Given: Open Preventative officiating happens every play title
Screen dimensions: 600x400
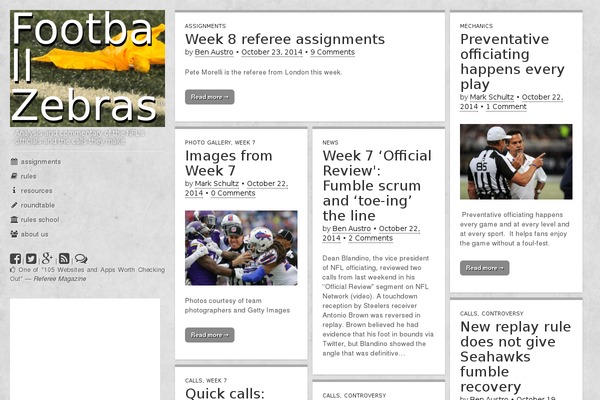Looking at the screenshot, I should 512,62.
